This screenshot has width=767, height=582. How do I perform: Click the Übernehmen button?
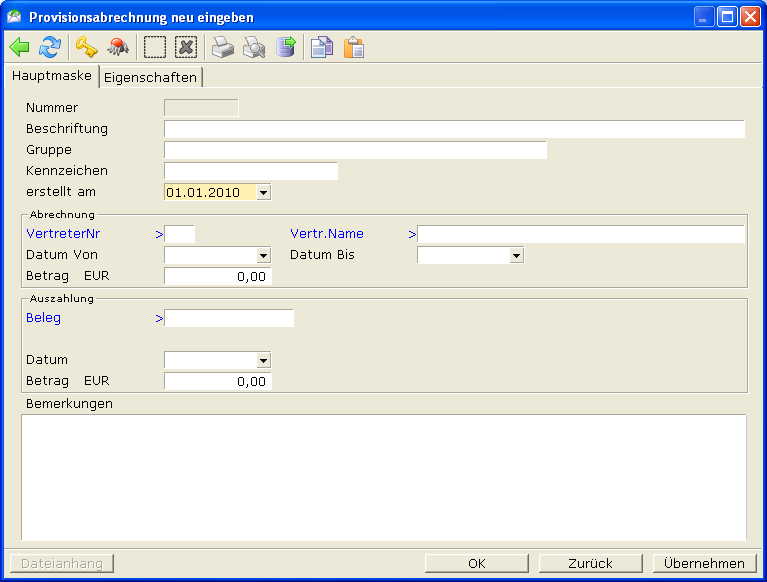coord(704,563)
